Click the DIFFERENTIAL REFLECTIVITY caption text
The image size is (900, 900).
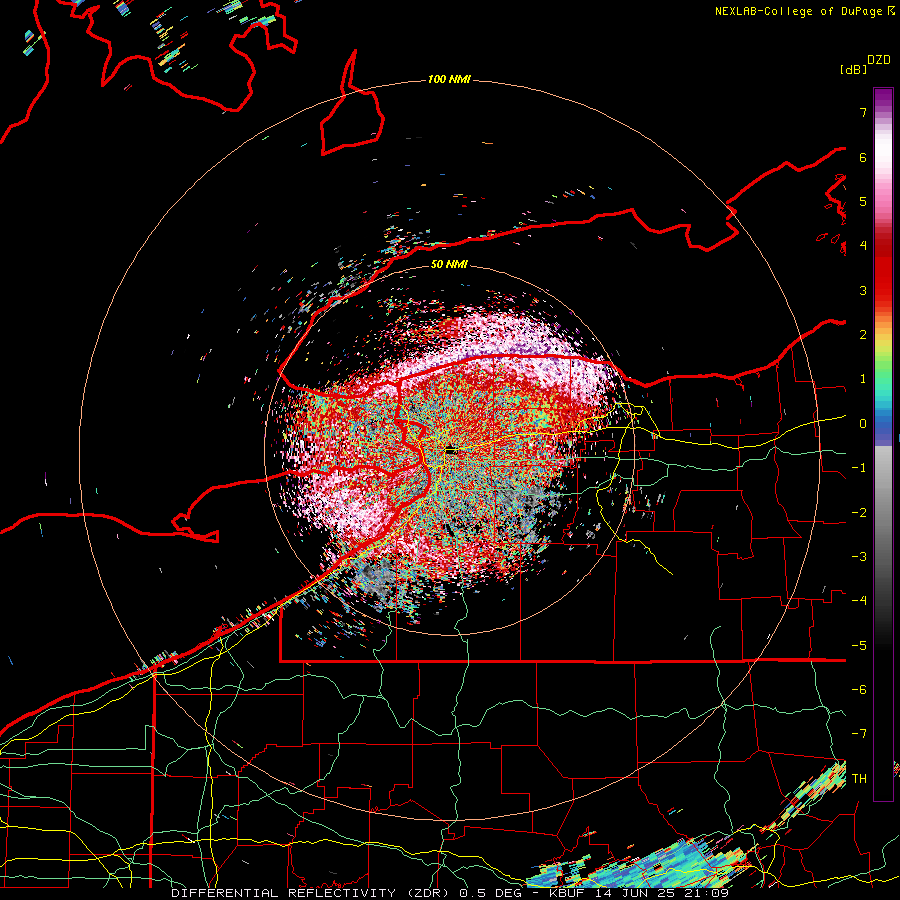click(x=284, y=893)
